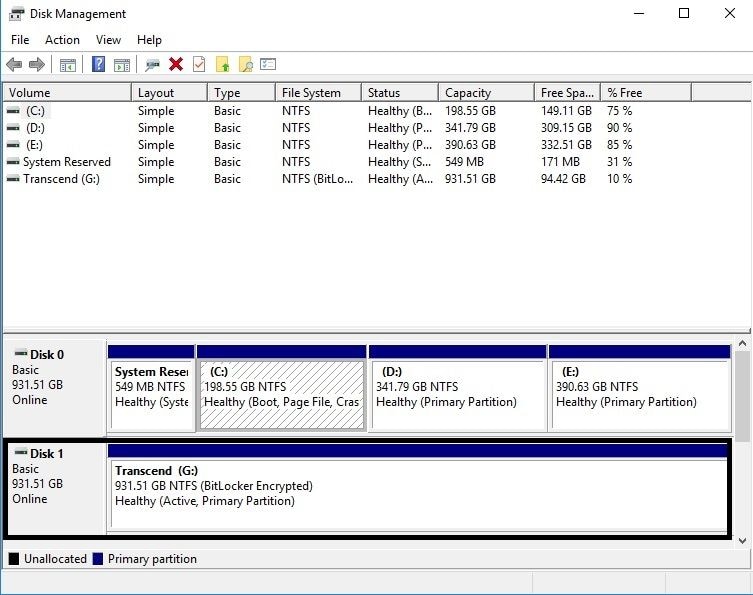Image resolution: width=753 pixels, height=595 pixels.
Task: Click the 31 % free cell
Action: tap(619, 162)
